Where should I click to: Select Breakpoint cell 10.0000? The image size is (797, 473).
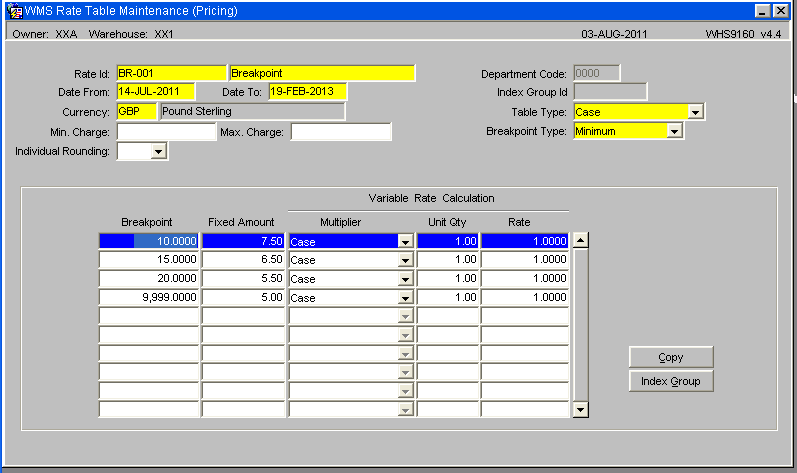tap(148, 241)
